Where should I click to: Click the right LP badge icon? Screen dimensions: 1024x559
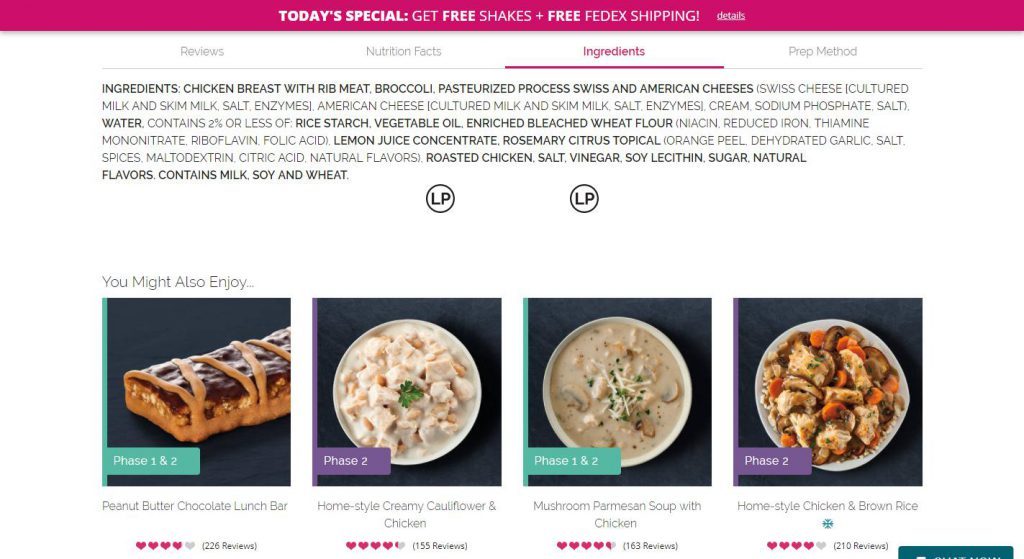[584, 199]
